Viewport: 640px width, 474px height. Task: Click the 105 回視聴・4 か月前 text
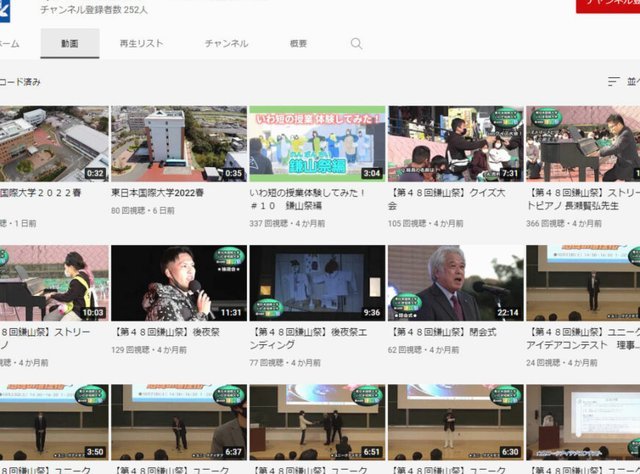coord(425,223)
